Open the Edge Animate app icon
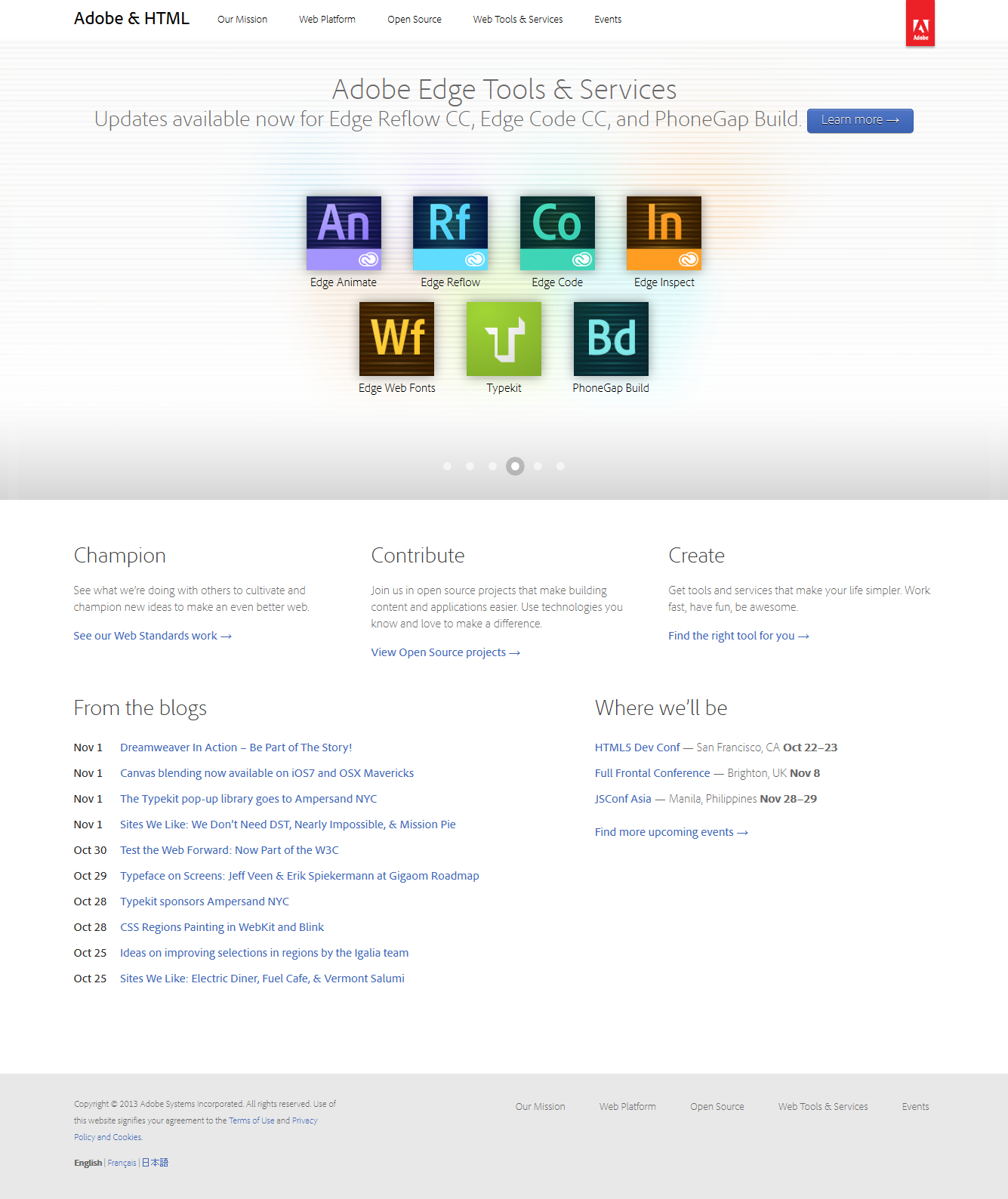The image size is (1008, 1199). click(x=344, y=233)
